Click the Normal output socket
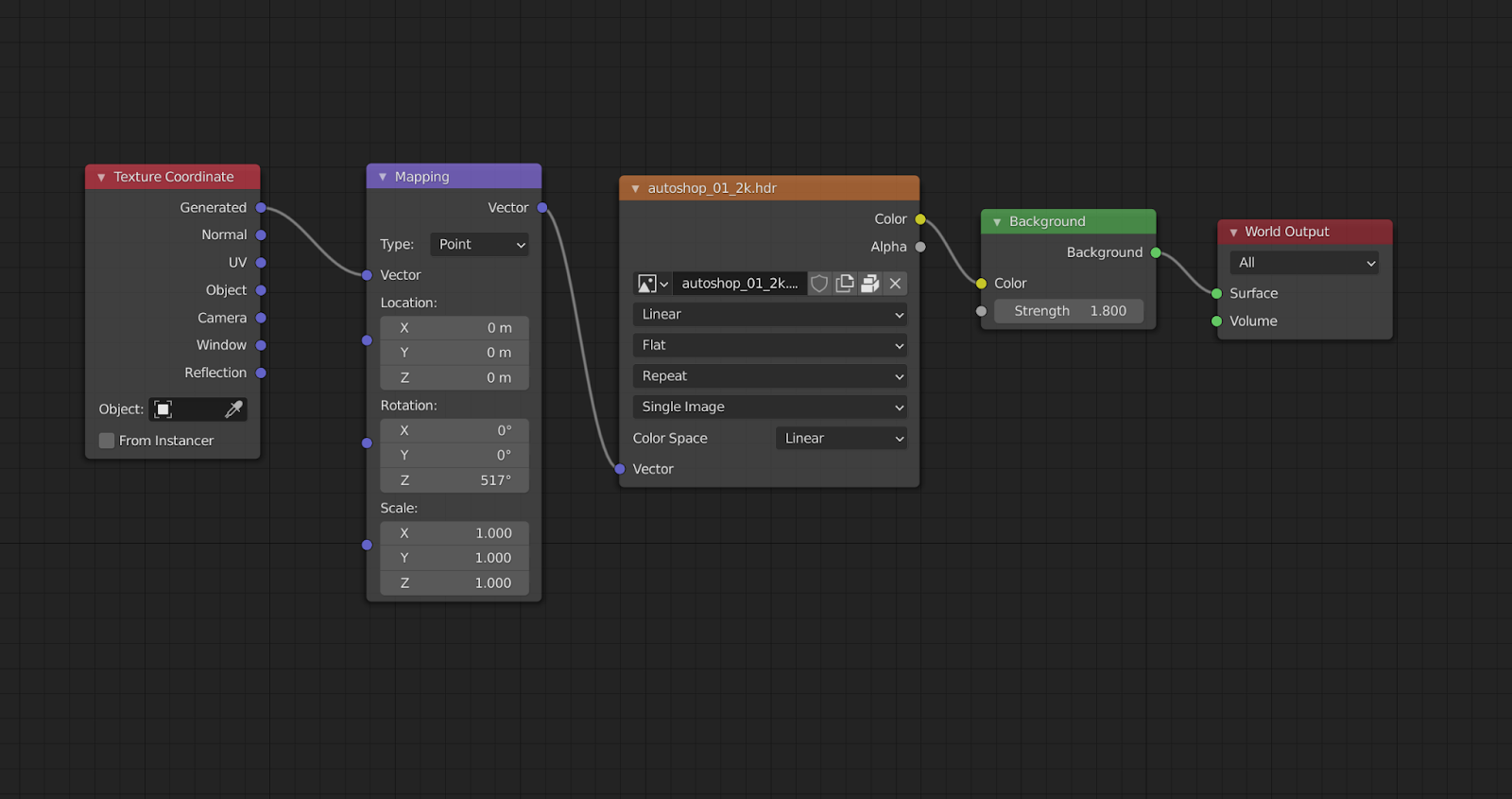 pyautogui.click(x=261, y=235)
